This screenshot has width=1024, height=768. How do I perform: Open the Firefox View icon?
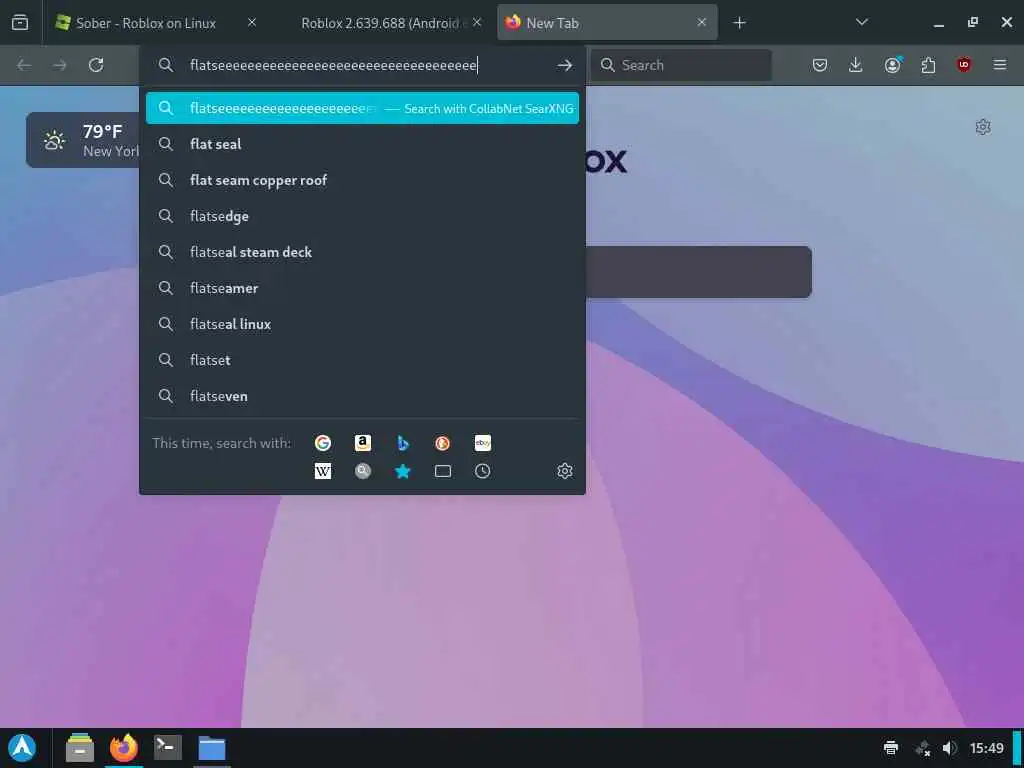point(20,23)
